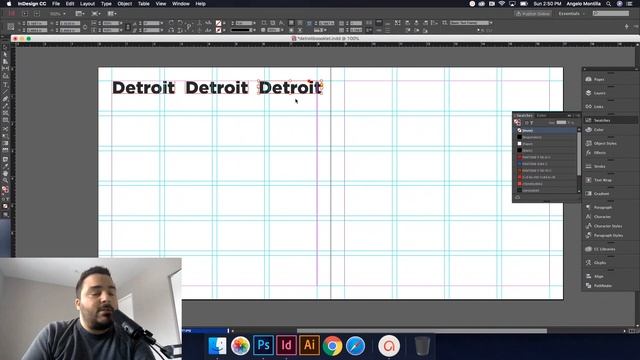Click the reference point locator in Control panel
This screenshot has width=640, height=360.
point(11,27)
